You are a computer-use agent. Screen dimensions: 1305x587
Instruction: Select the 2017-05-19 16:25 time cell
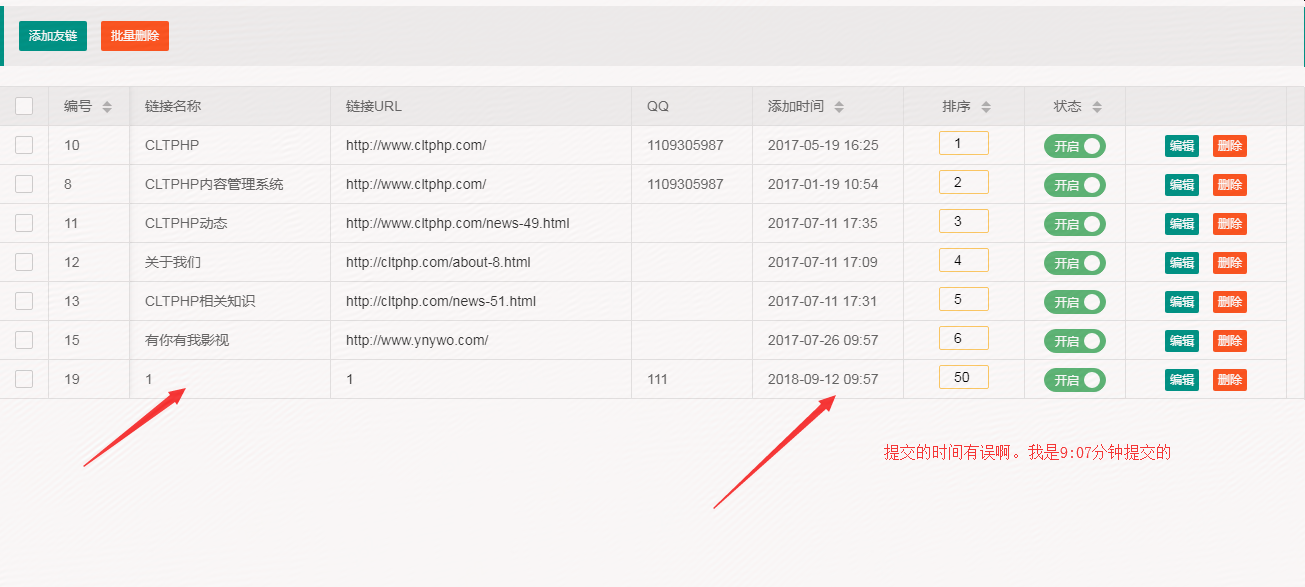pyautogui.click(x=828, y=145)
